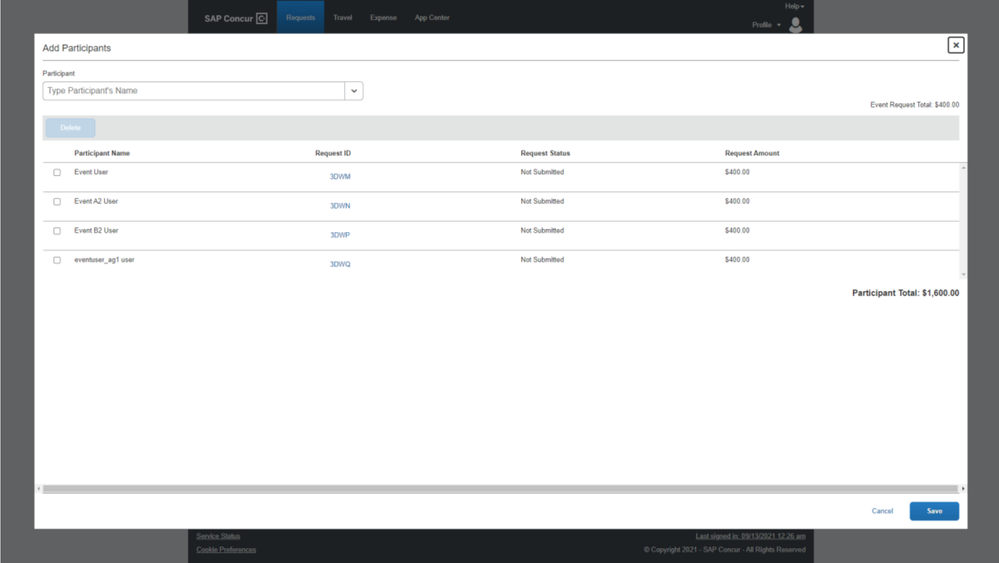
Task: Click the Request Amount column header
Action: pos(752,153)
